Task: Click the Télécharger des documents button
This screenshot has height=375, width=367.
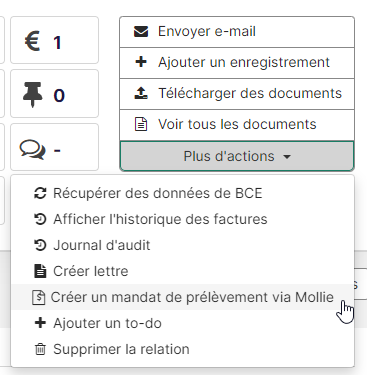Action: click(x=237, y=94)
